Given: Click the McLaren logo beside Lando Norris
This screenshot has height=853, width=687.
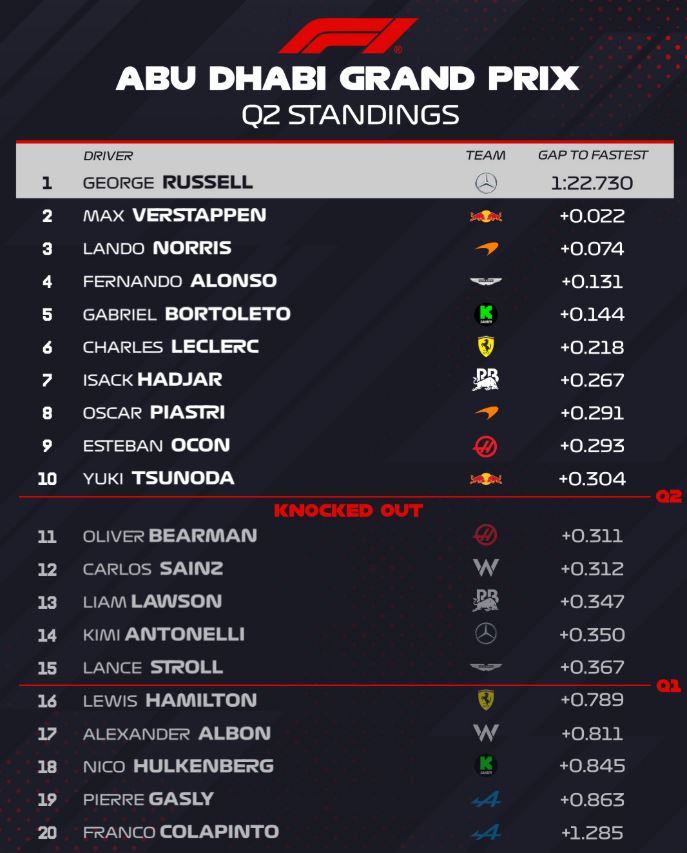Looking at the screenshot, I should click(486, 249).
